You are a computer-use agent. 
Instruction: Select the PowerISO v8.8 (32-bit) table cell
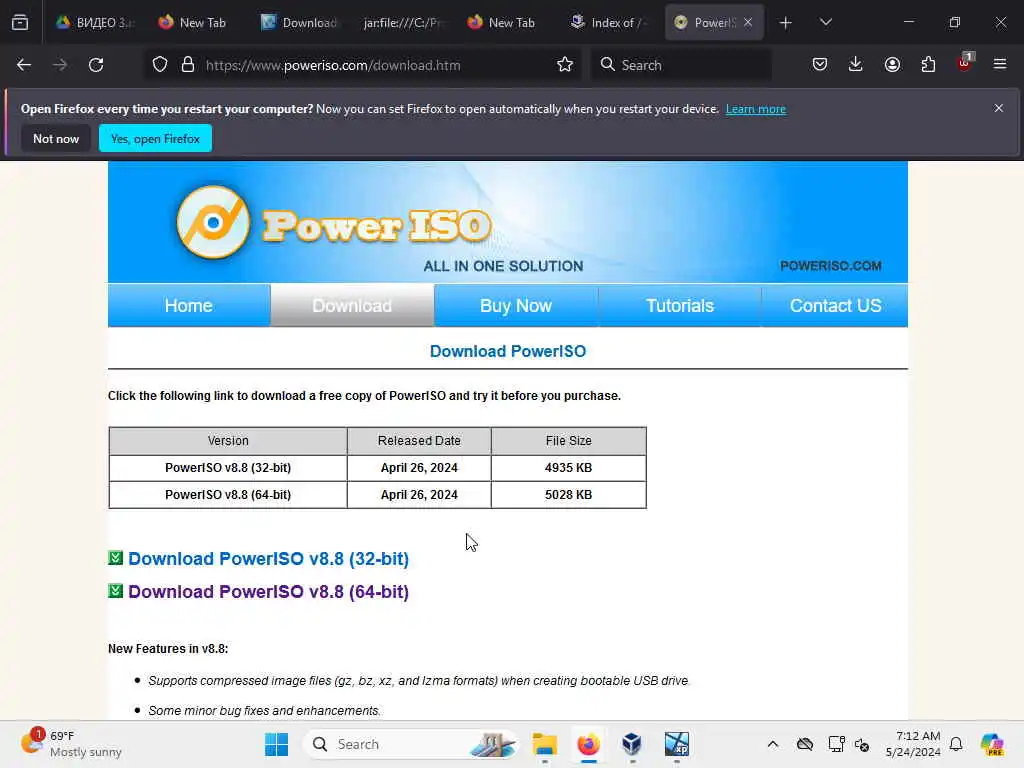(x=228, y=468)
